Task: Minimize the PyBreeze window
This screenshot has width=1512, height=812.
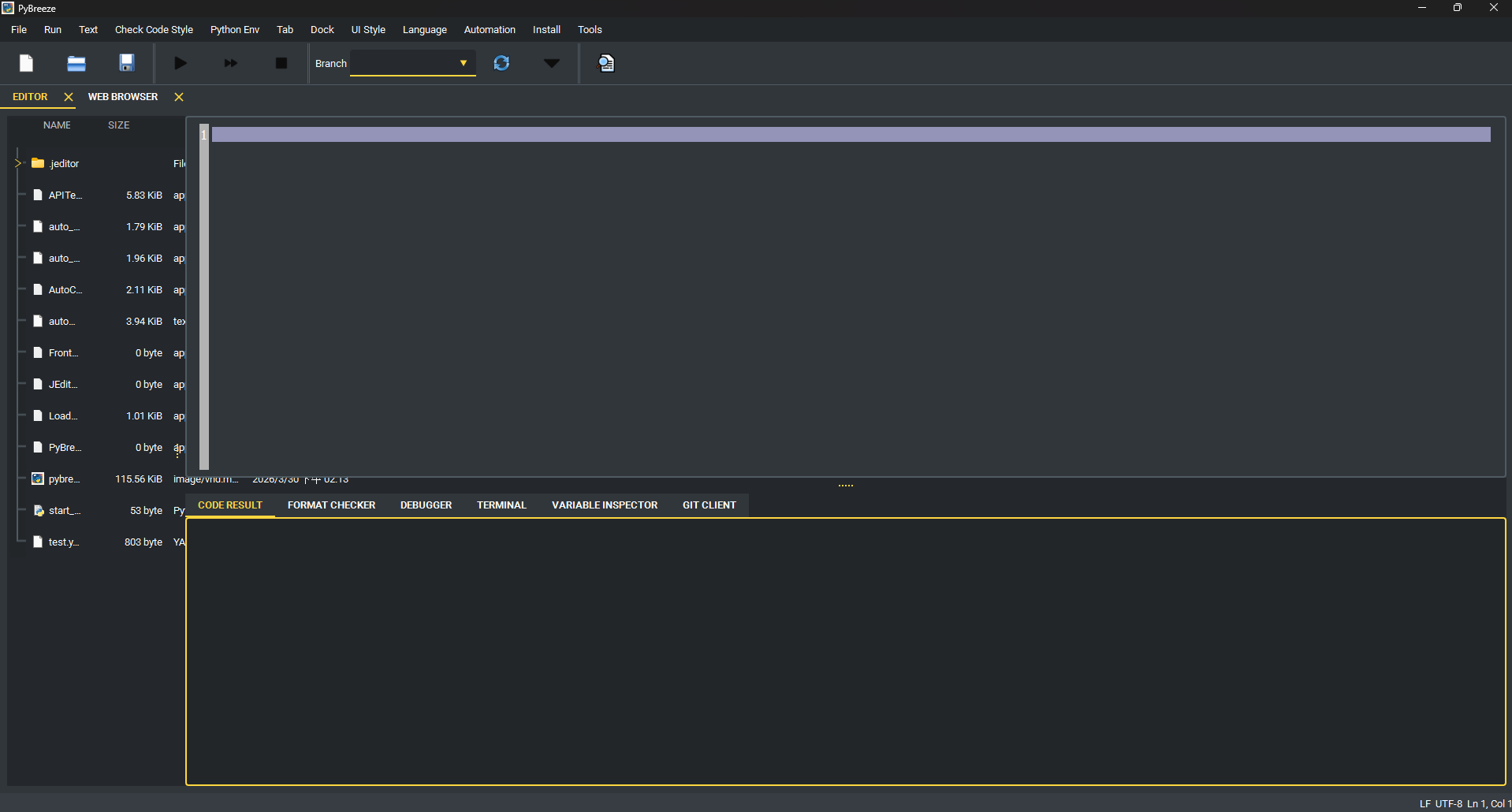Action: 1422,8
